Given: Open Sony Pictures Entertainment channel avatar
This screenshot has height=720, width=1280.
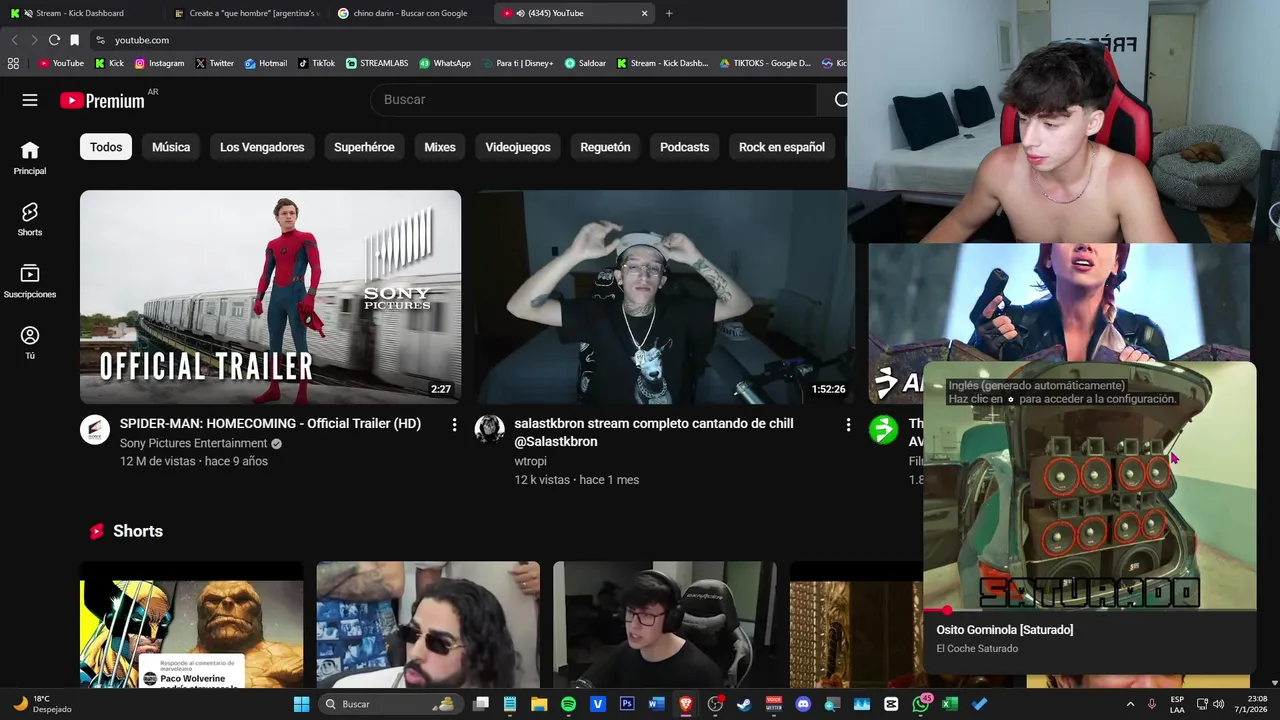Looking at the screenshot, I should point(95,430).
